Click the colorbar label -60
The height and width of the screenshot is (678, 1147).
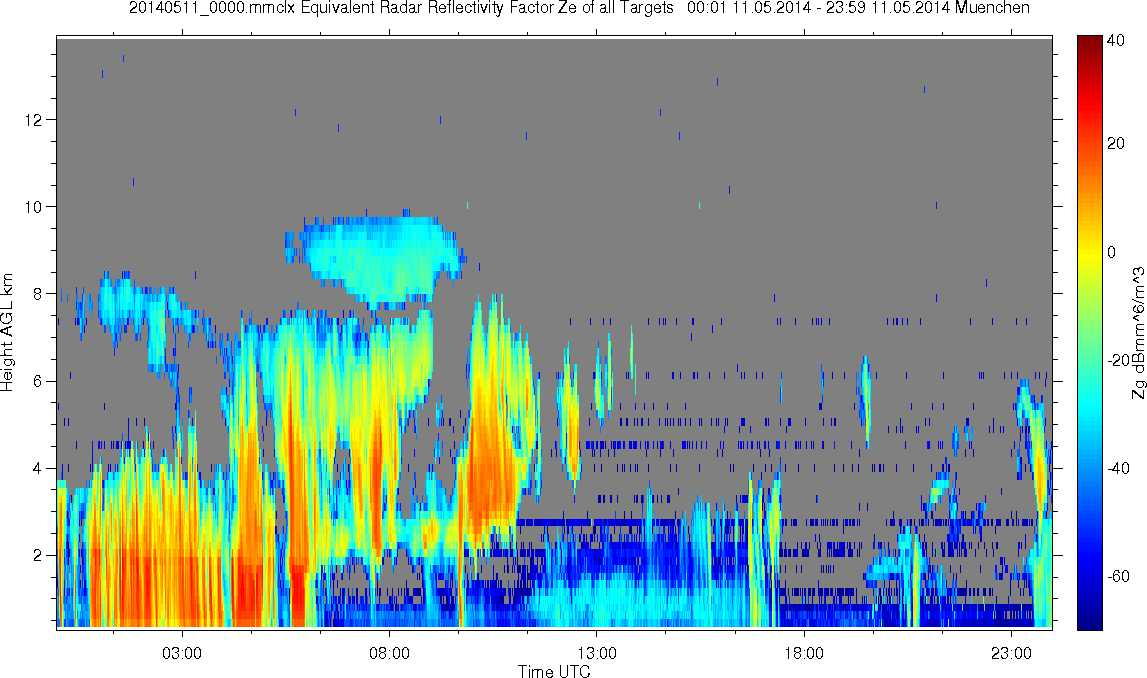click(x=1118, y=576)
